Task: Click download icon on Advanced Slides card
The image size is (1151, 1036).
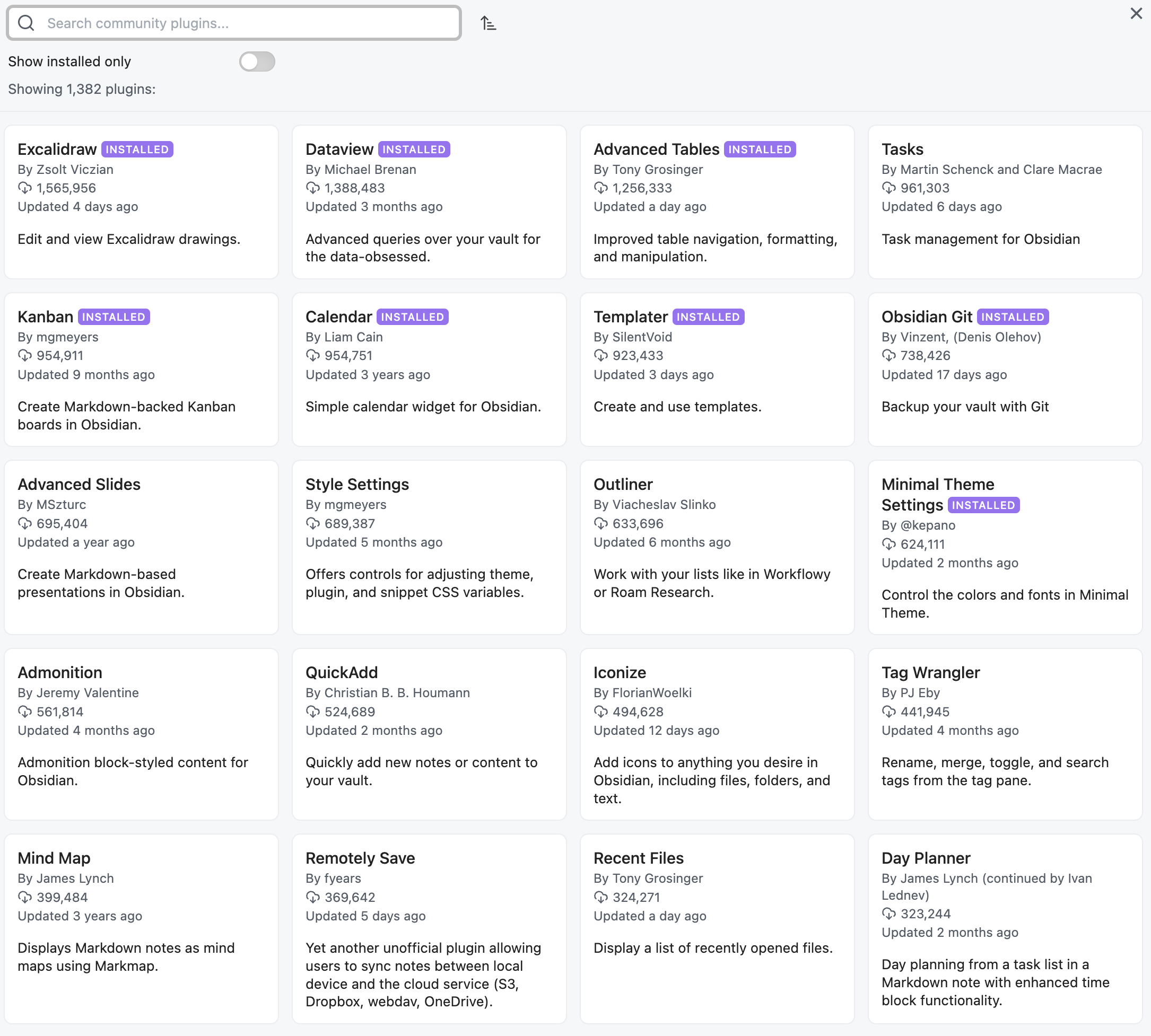Action: [24, 524]
